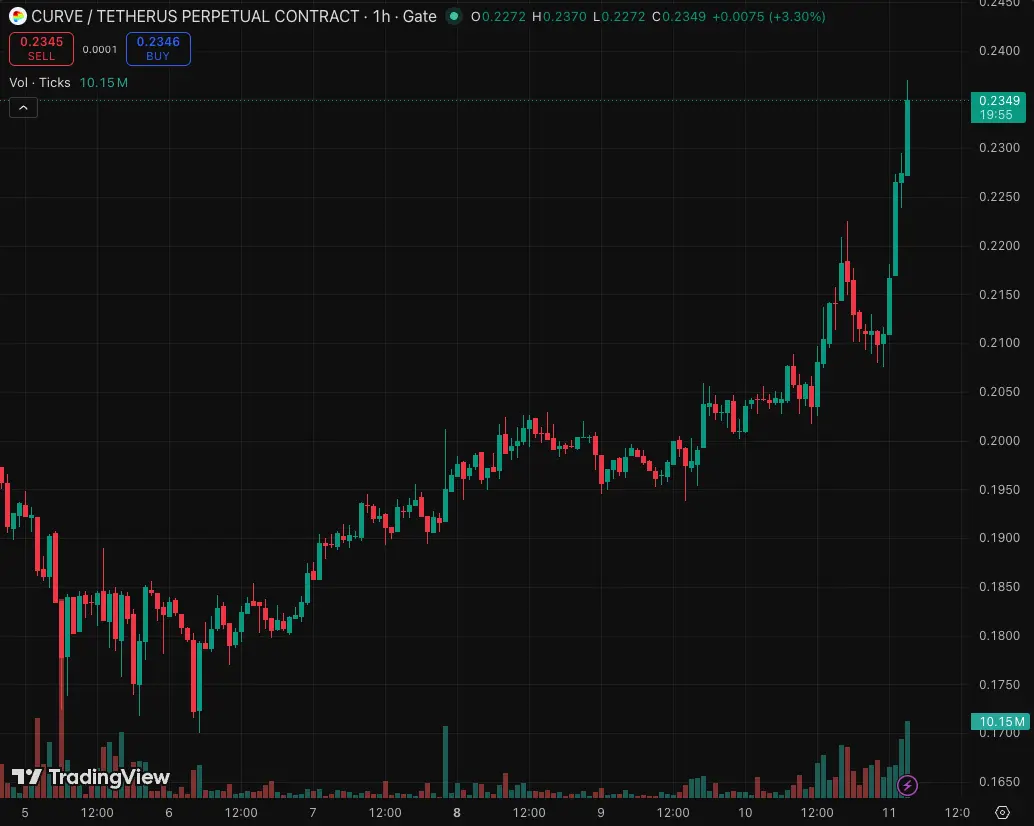Click the Curve coin logo icon
This screenshot has height=826, width=1034.
(18, 16)
